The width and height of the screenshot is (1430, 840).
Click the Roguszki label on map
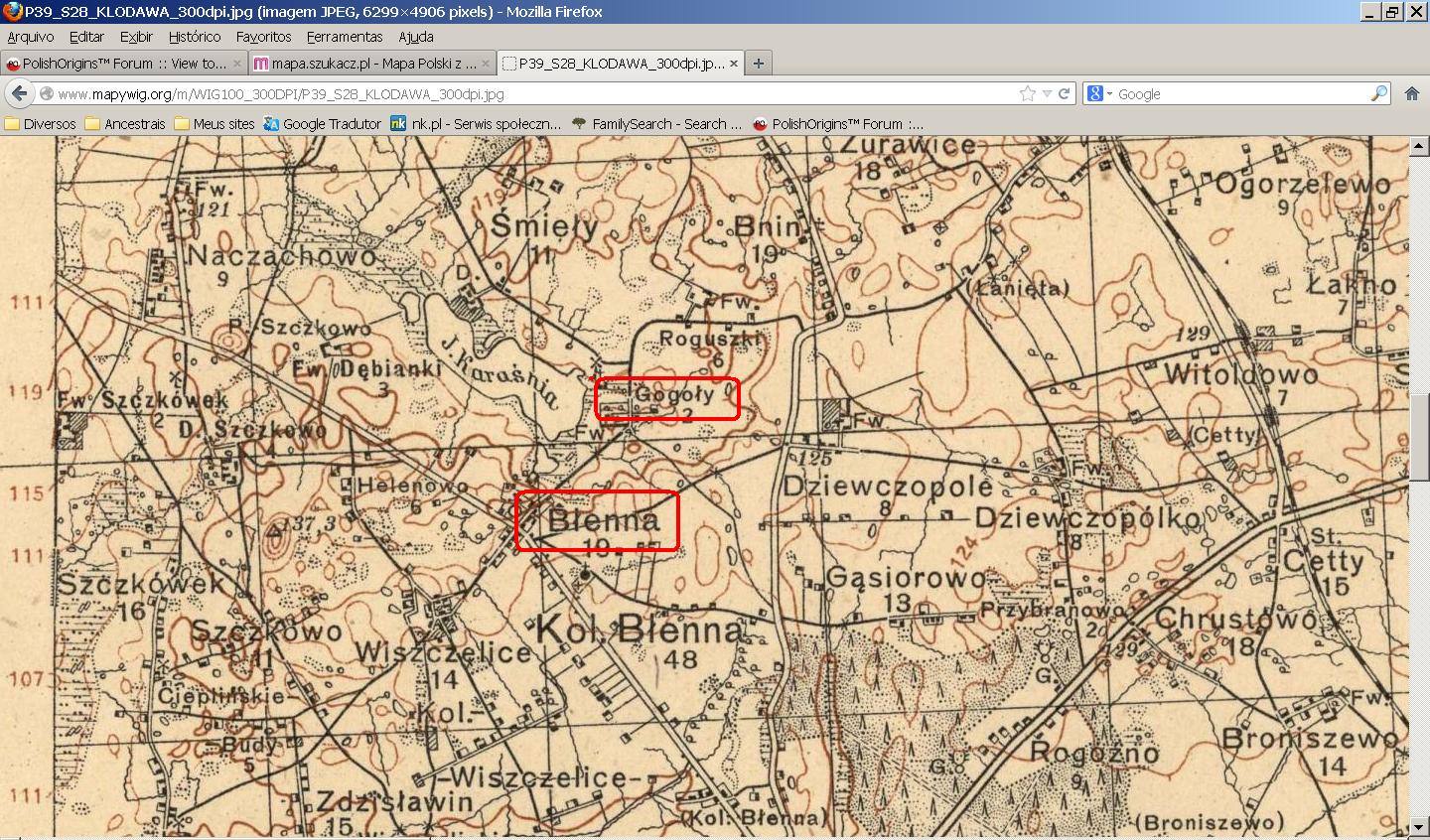point(711,338)
